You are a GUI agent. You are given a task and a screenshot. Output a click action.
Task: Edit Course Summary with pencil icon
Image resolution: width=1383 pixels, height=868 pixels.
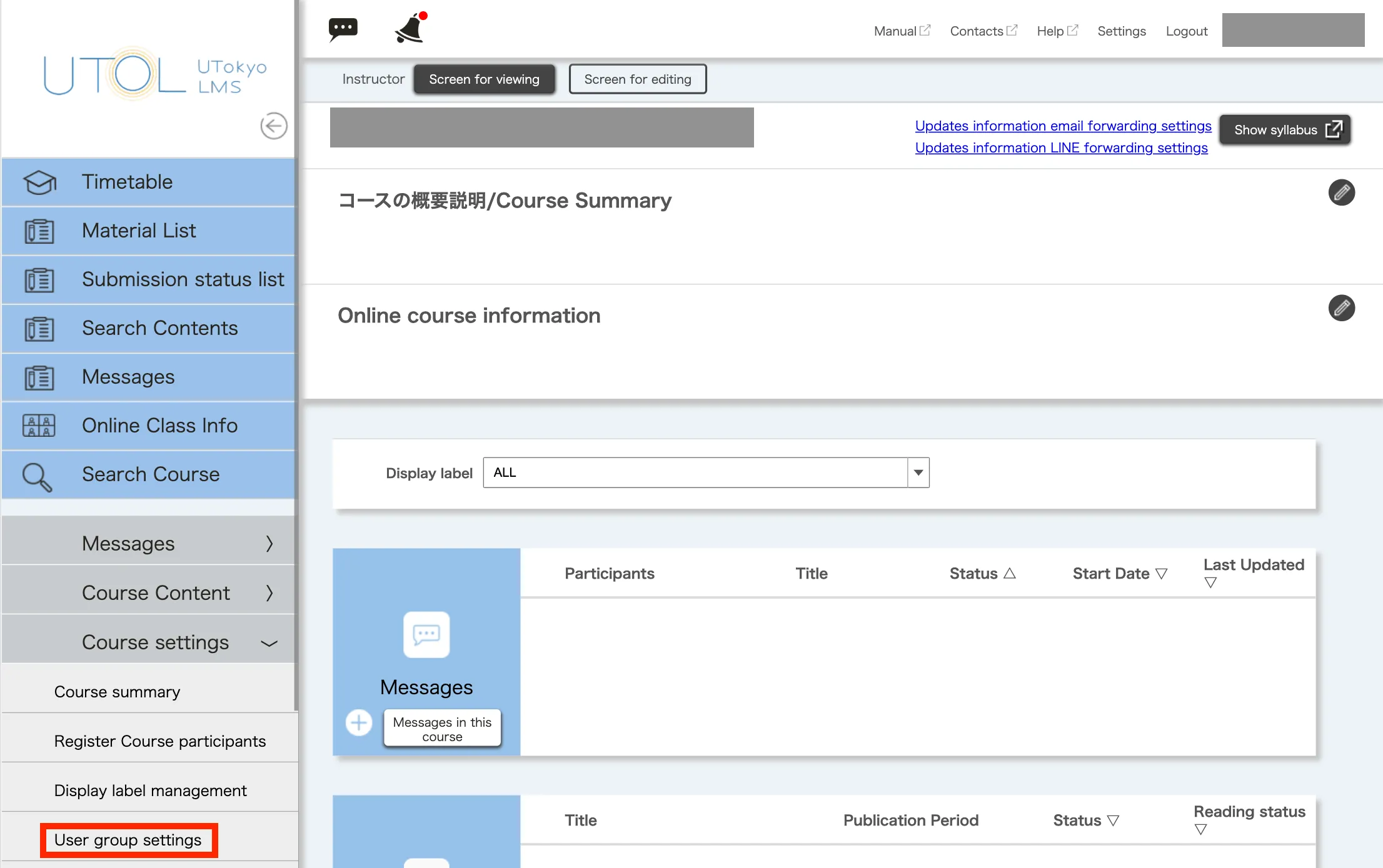[x=1341, y=192]
